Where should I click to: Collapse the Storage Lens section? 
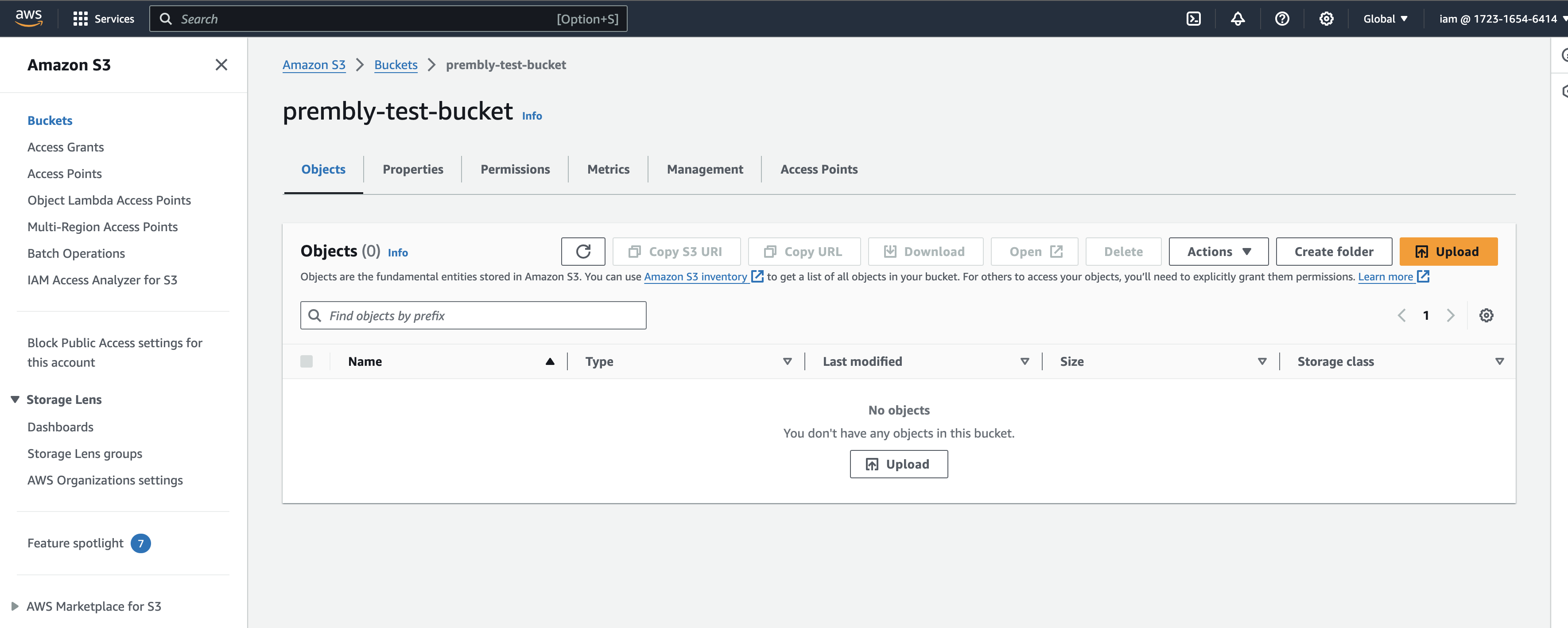point(15,399)
